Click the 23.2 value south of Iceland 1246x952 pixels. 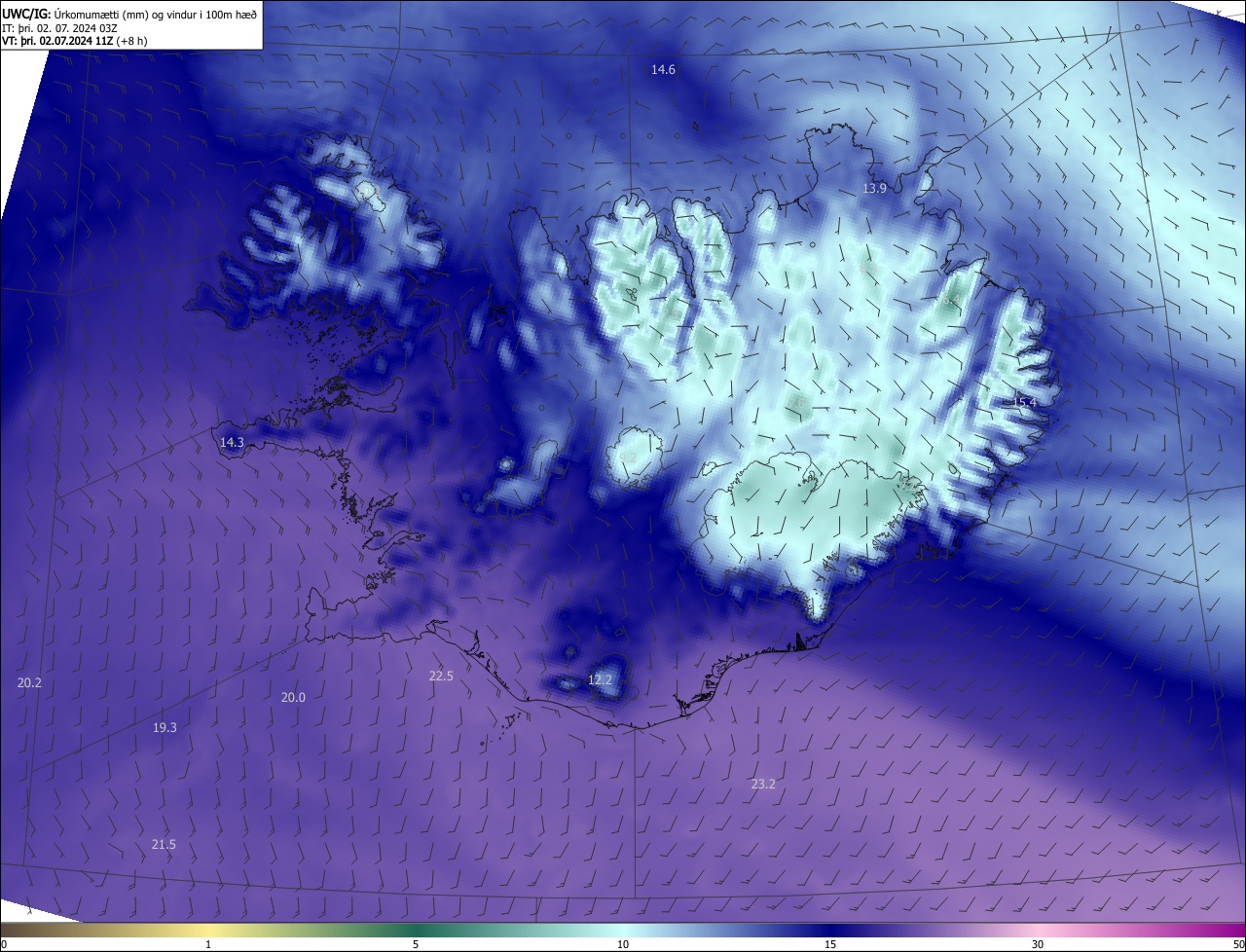(x=763, y=784)
